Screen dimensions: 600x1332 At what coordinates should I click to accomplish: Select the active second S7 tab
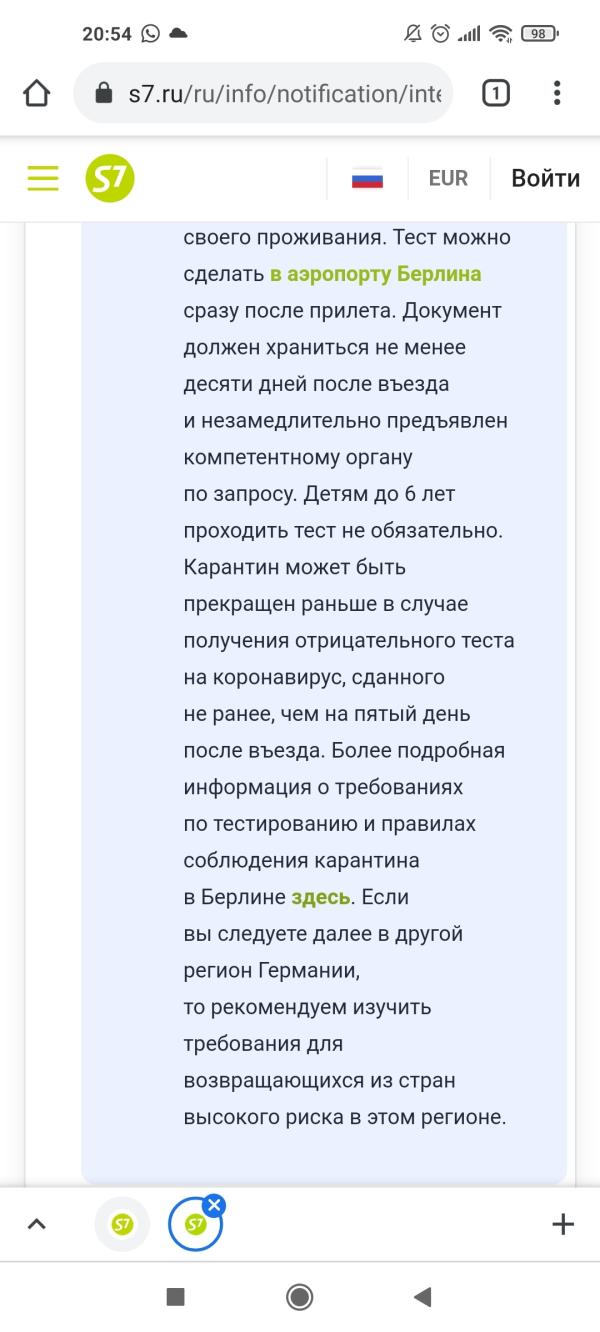pyautogui.click(x=195, y=1224)
